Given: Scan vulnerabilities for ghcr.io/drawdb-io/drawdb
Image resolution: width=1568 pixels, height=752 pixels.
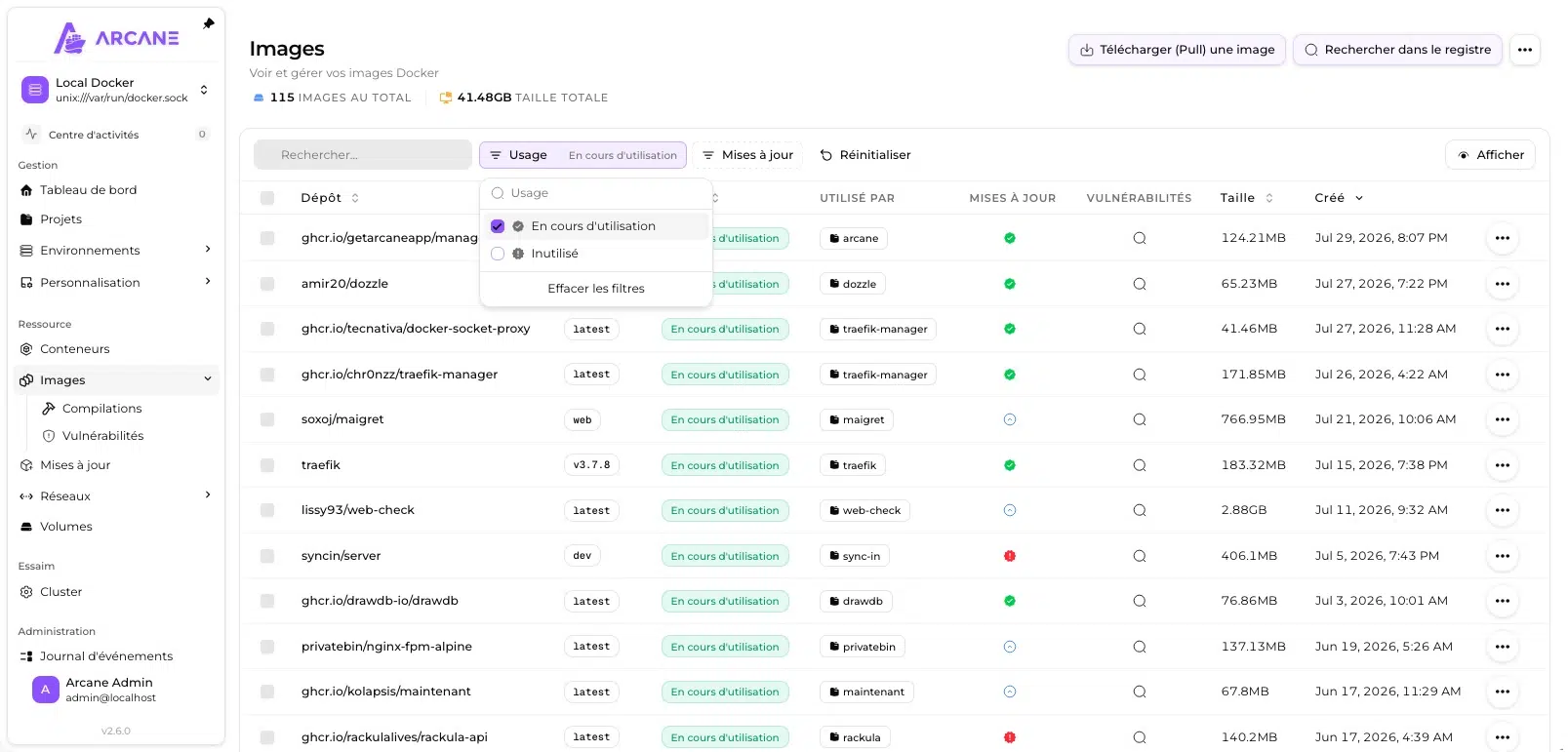Looking at the screenshot, I should coord(1139,602).
